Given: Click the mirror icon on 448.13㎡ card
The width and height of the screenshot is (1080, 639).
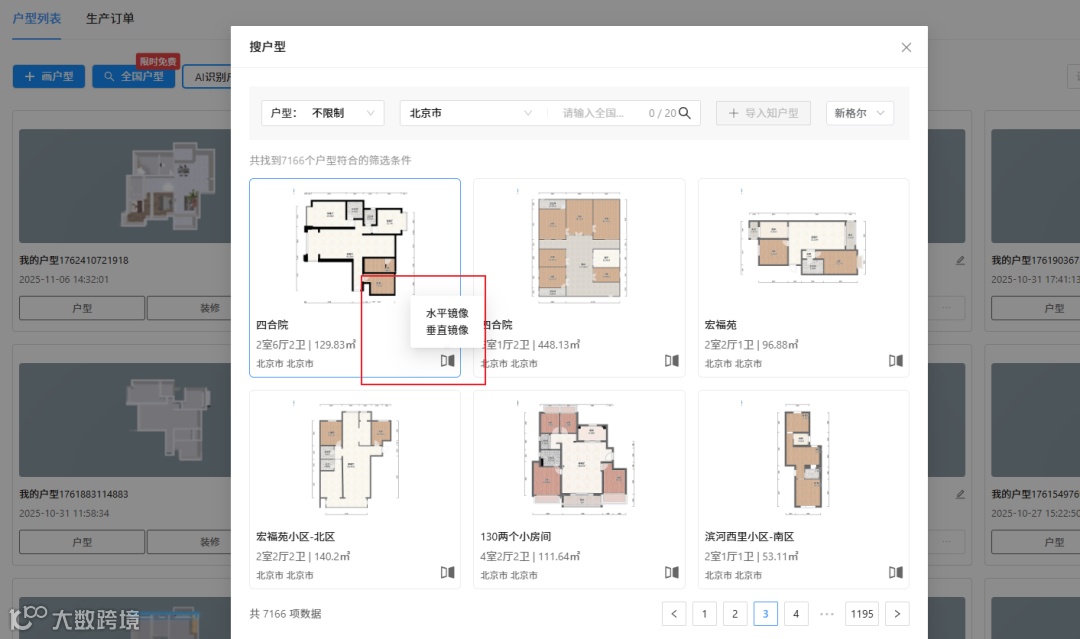Looking at the screenshot, I should [672, 361].
